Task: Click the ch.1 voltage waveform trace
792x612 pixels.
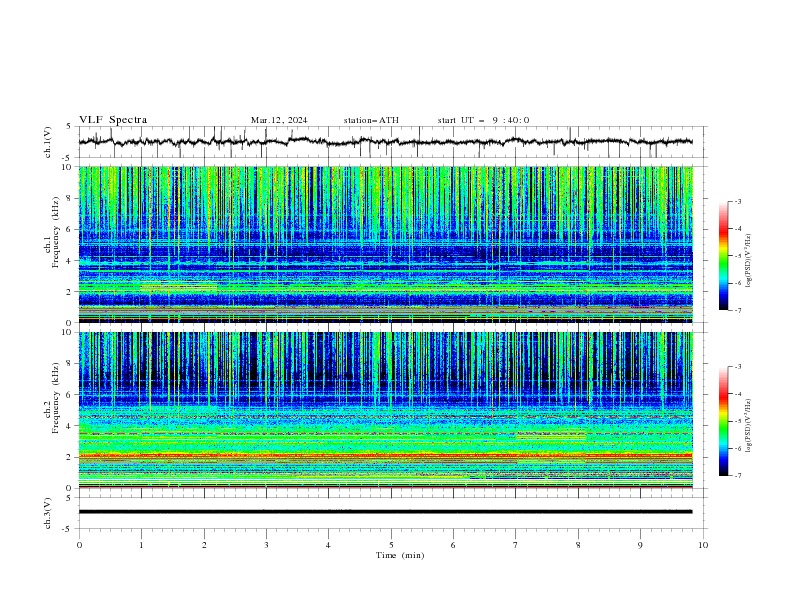Action: tap(385, 142)
